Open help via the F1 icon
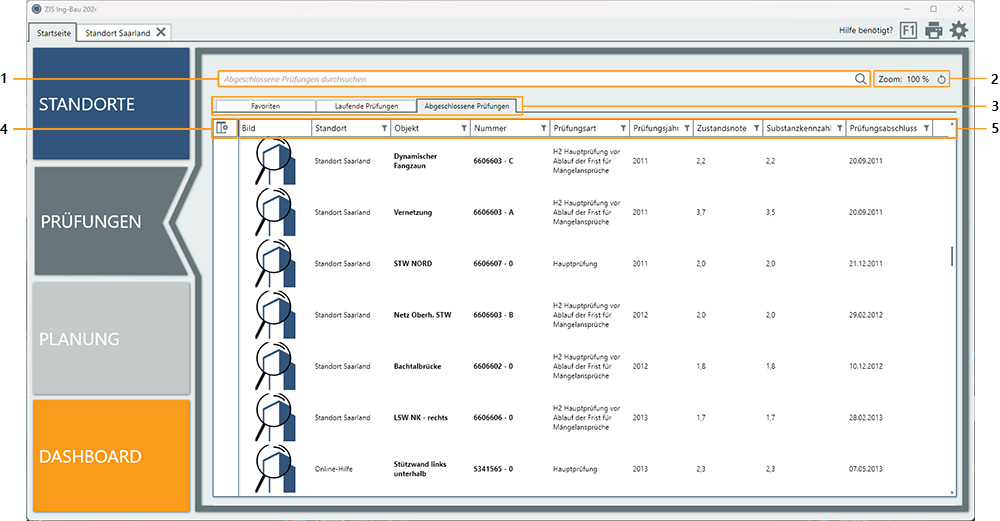This screenshot has height=521, width=1000. (x=908, y=30)
